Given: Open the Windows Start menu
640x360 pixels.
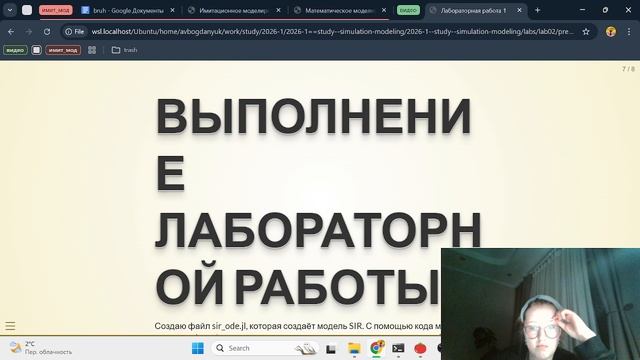Looking at the screenshot, I should [x=198, y=348].
